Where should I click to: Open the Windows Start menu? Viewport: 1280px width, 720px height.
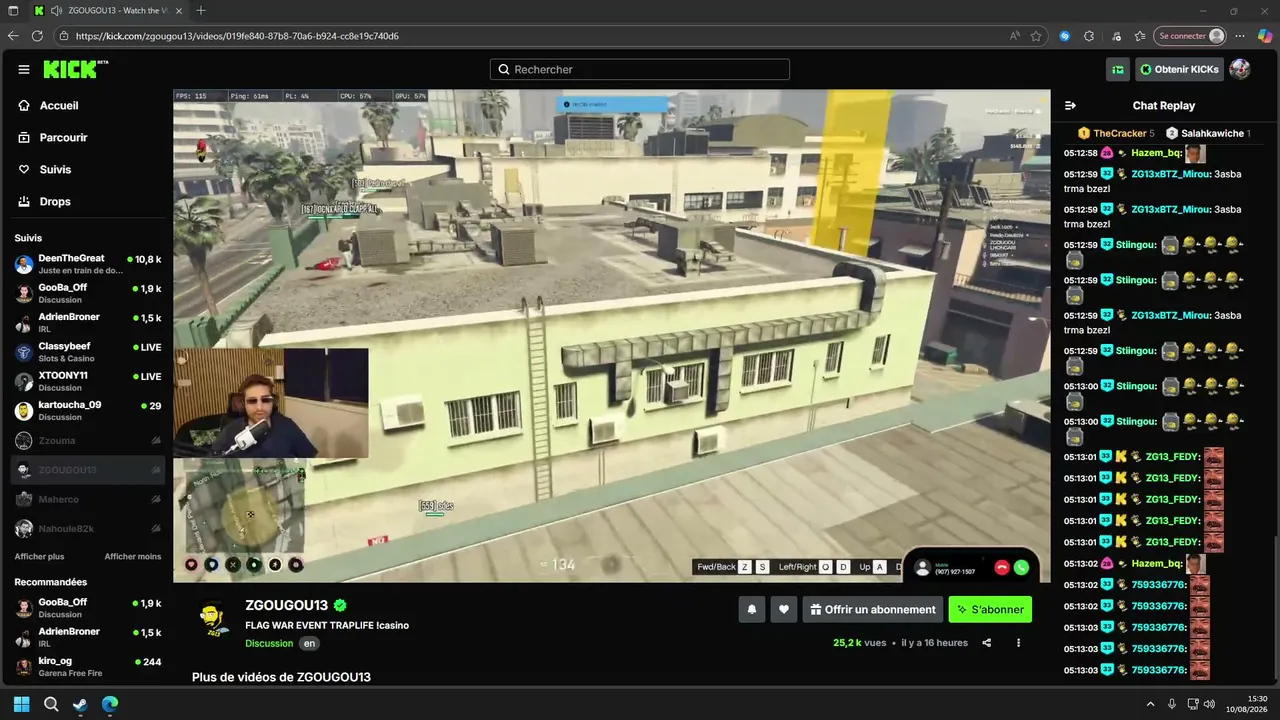21,704
